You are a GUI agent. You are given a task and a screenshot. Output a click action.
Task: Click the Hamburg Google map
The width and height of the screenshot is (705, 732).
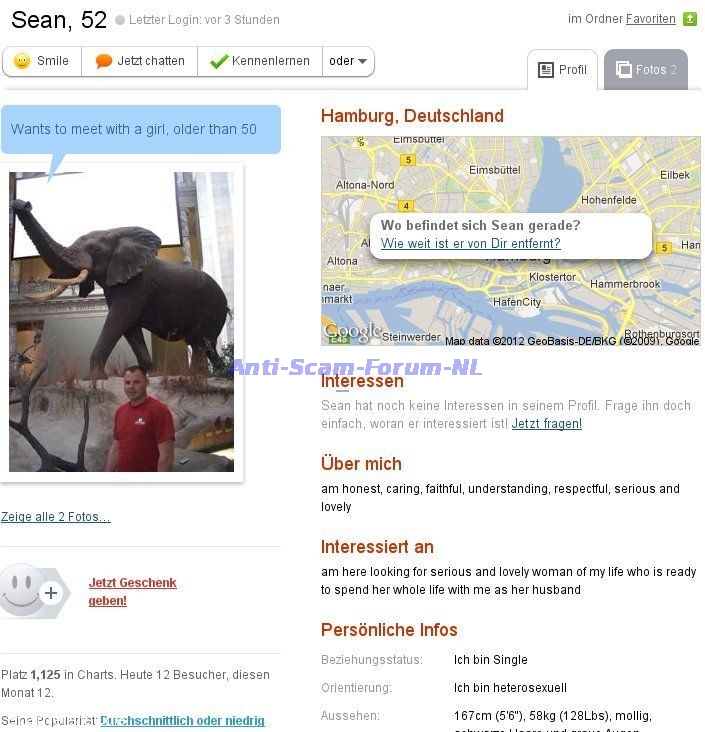coord(511,241)
